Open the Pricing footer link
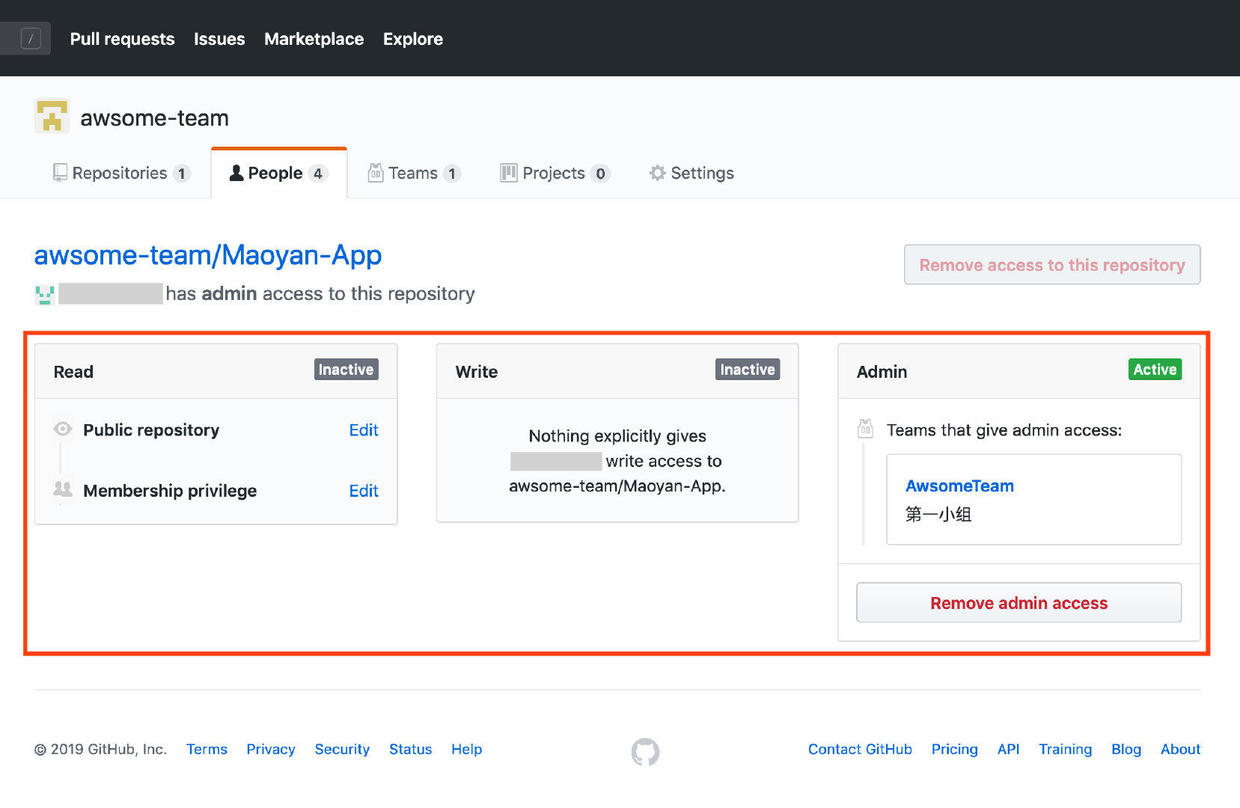 point(955,749)
